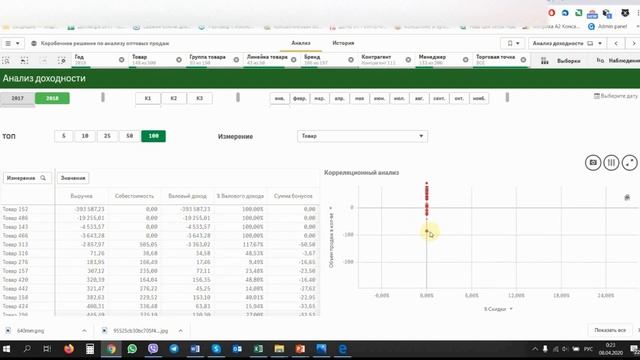Click Показать все downloads button

click(610, 330)
